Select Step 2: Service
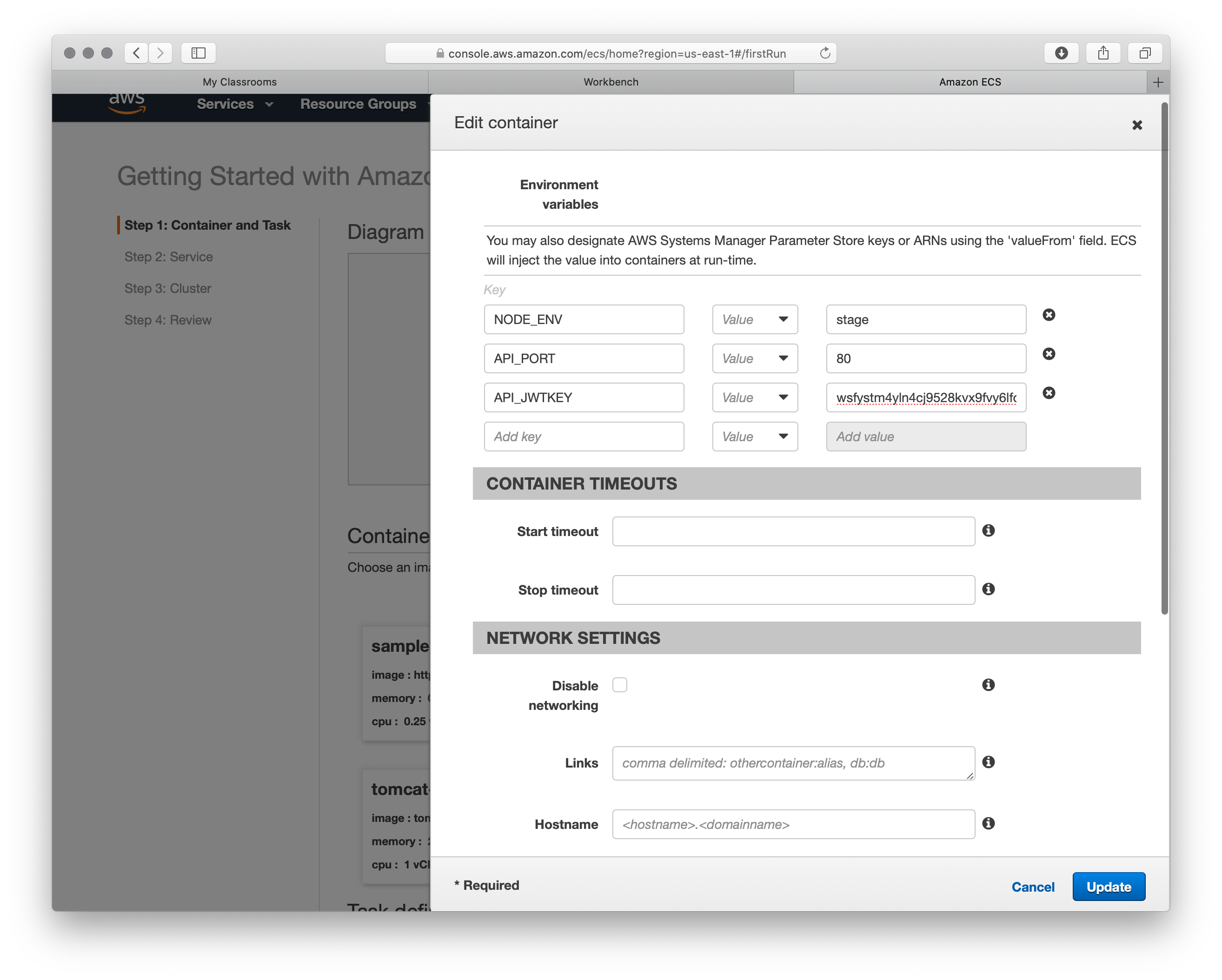 tap(168, 257)
